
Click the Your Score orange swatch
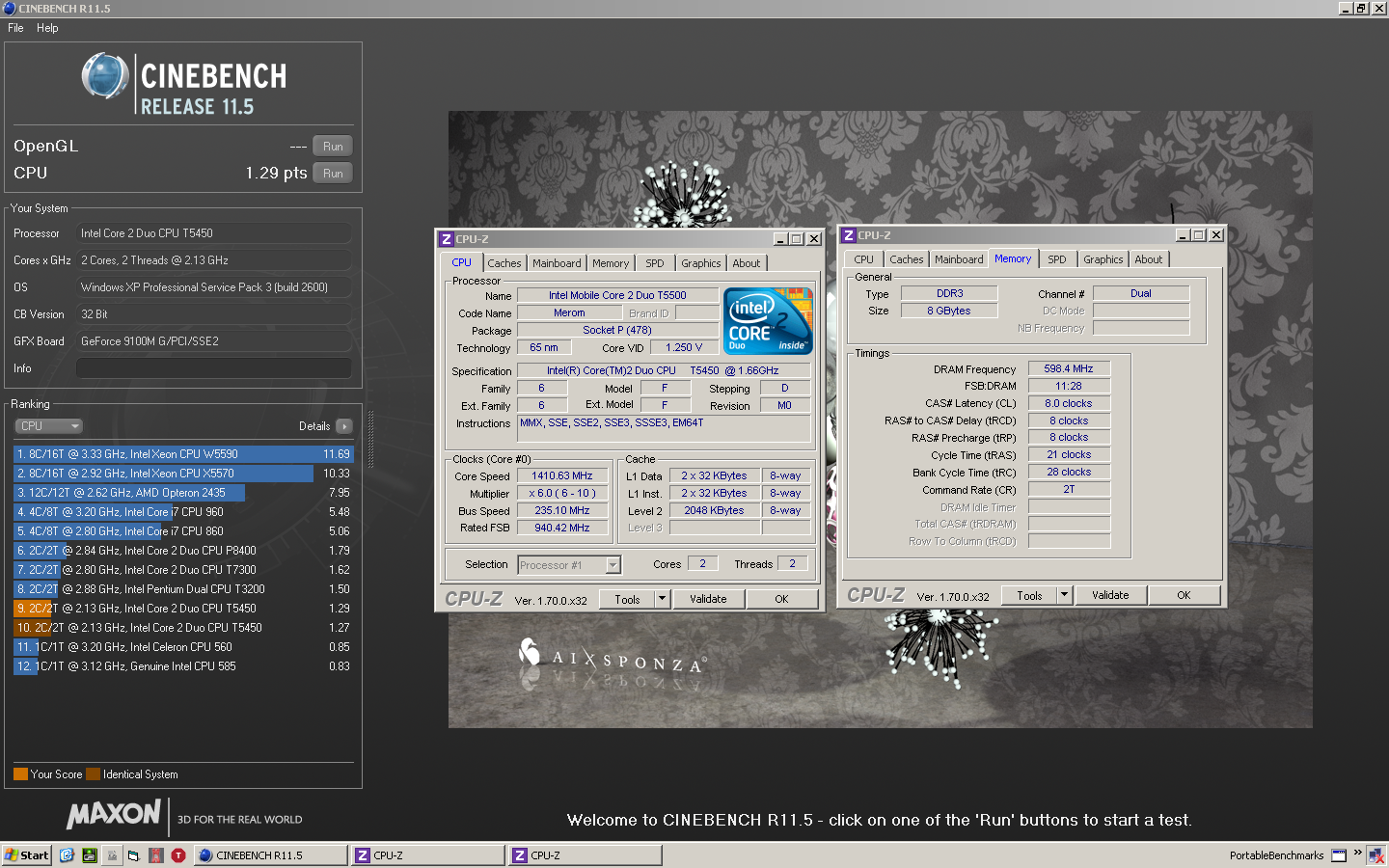[x=20, y=773]
